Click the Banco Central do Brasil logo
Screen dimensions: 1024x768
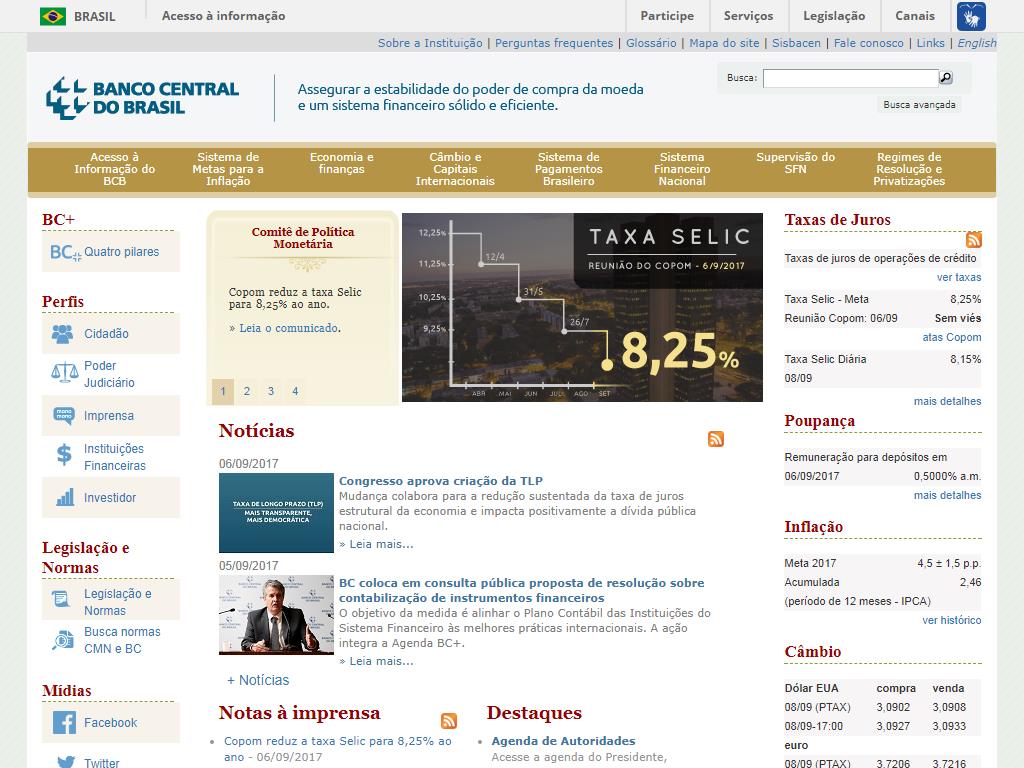tap(142, 98)
